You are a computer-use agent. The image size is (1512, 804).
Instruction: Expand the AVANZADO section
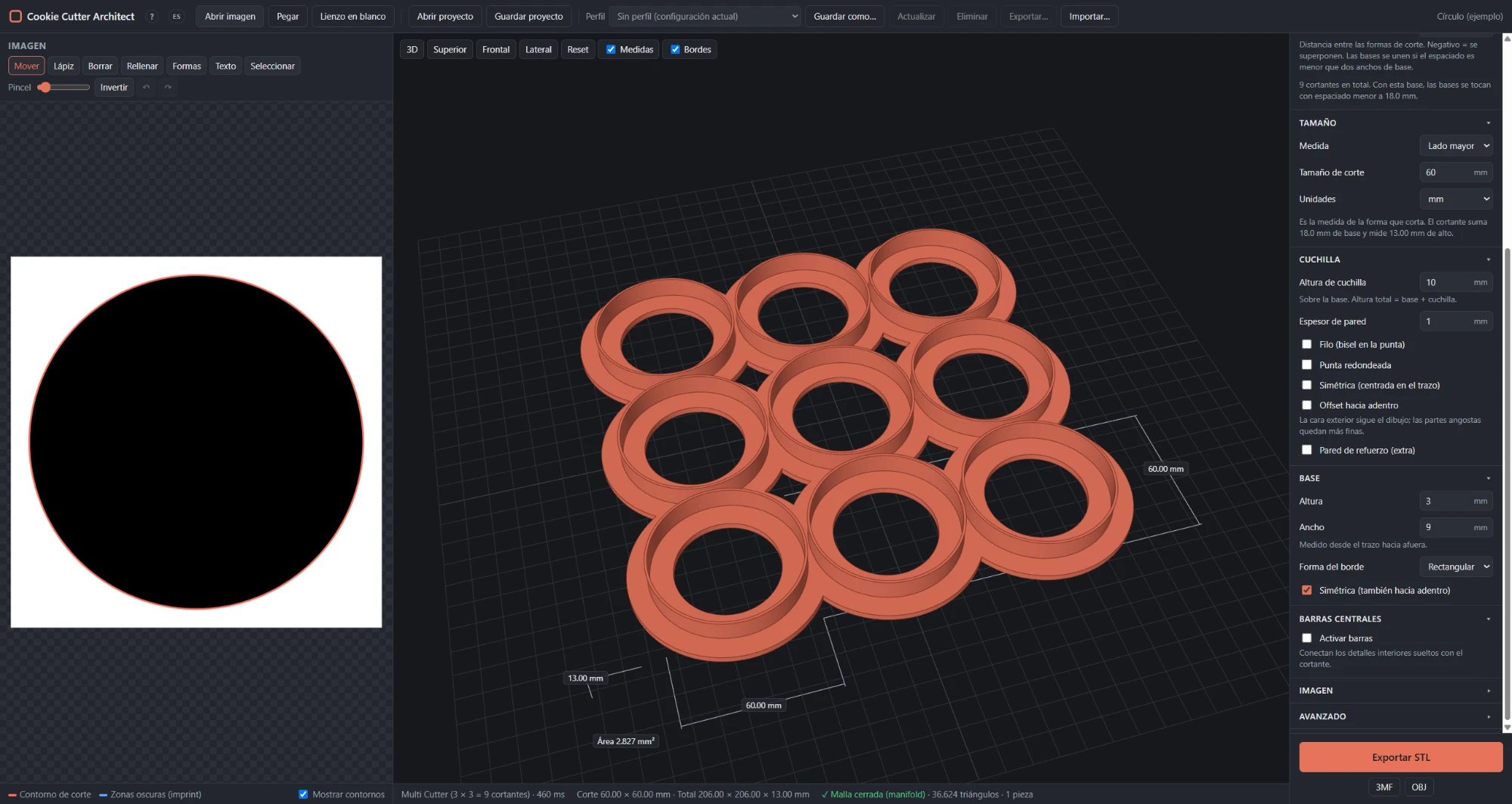click(1395, 716)
